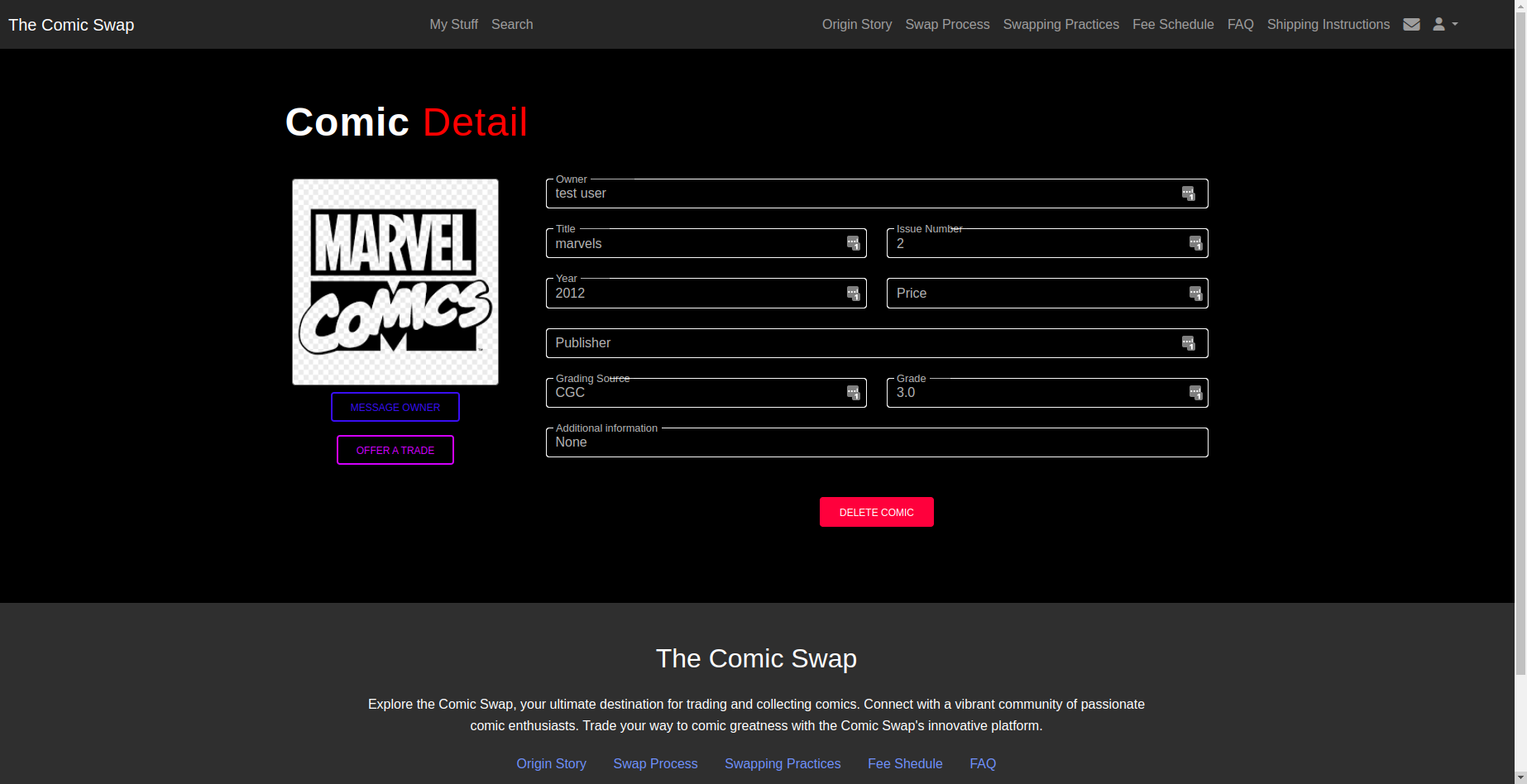Viewport: 1527px width, 784px height.
Task: Click the autofill icon in Issue Number field
Action: point(1195,243)
